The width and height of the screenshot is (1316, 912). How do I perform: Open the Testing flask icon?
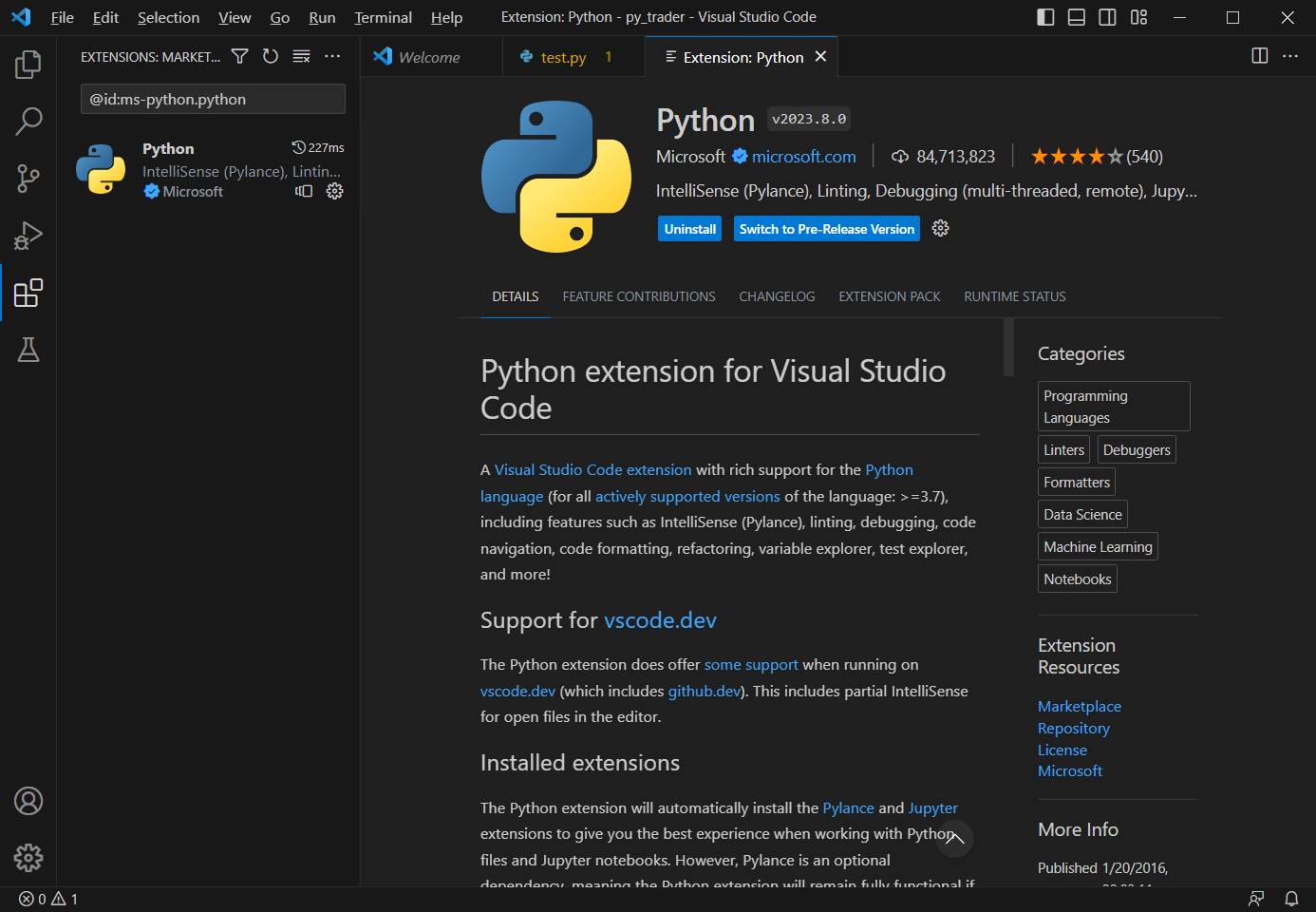(x=28, y=350)
